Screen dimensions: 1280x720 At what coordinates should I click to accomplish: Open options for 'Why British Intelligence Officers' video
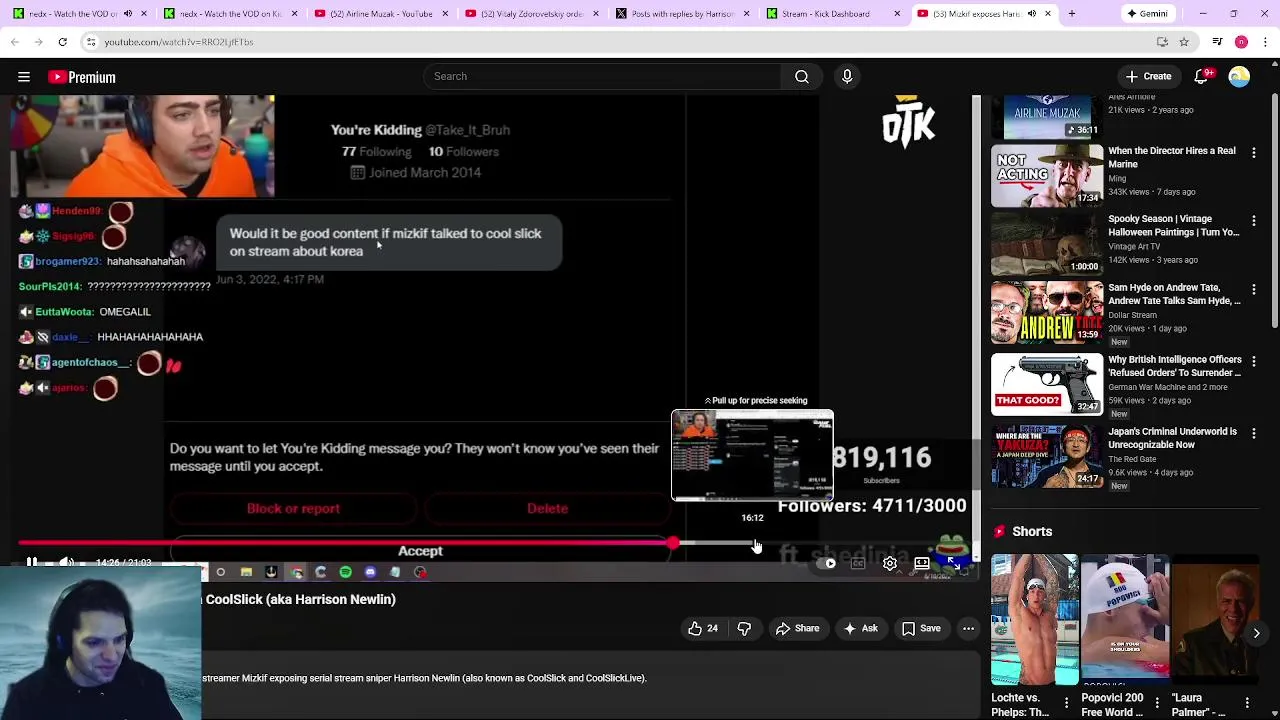(x=1254, y=362)
